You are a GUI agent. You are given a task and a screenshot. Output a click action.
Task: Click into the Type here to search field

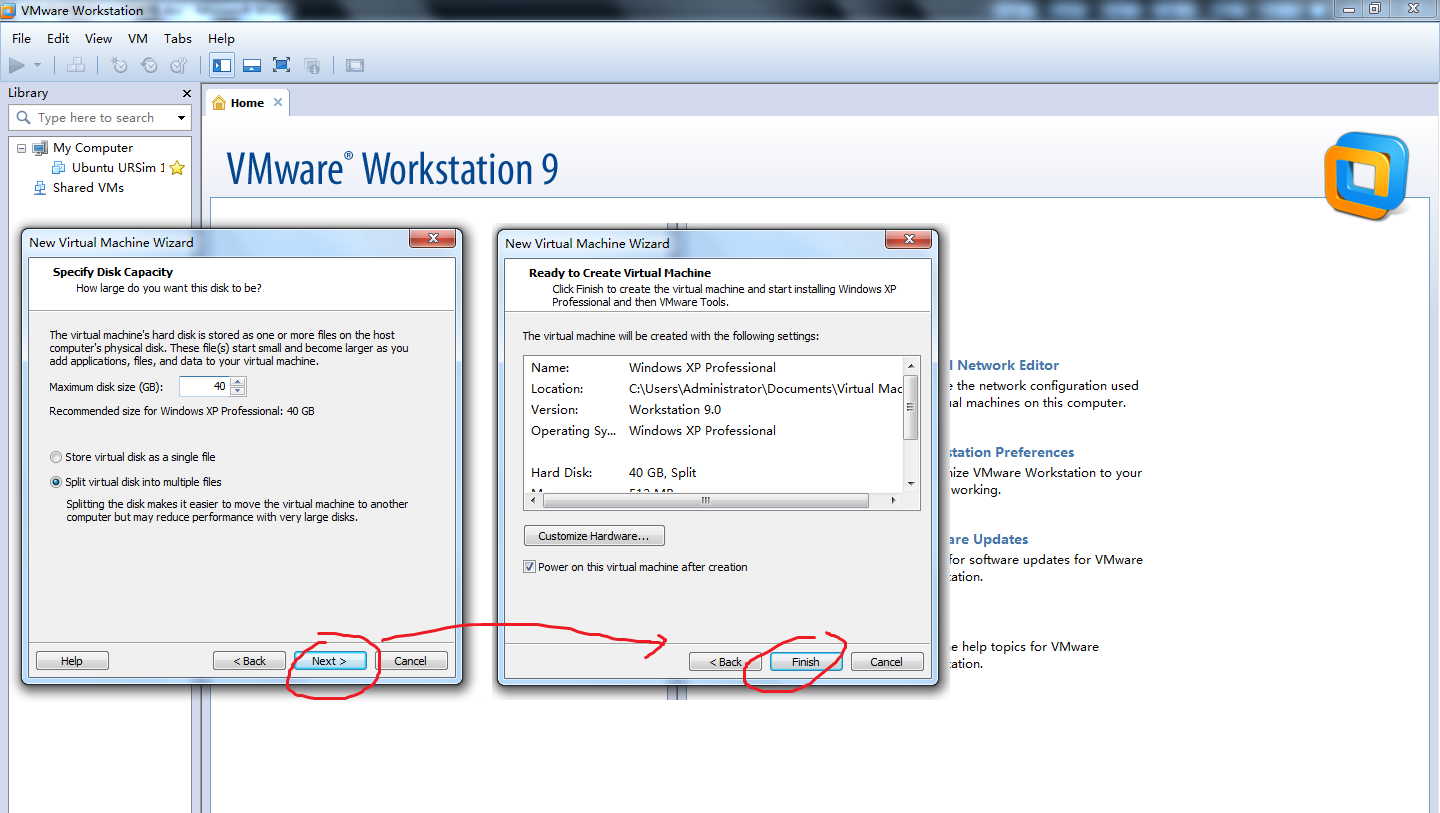tap(96, 118)
